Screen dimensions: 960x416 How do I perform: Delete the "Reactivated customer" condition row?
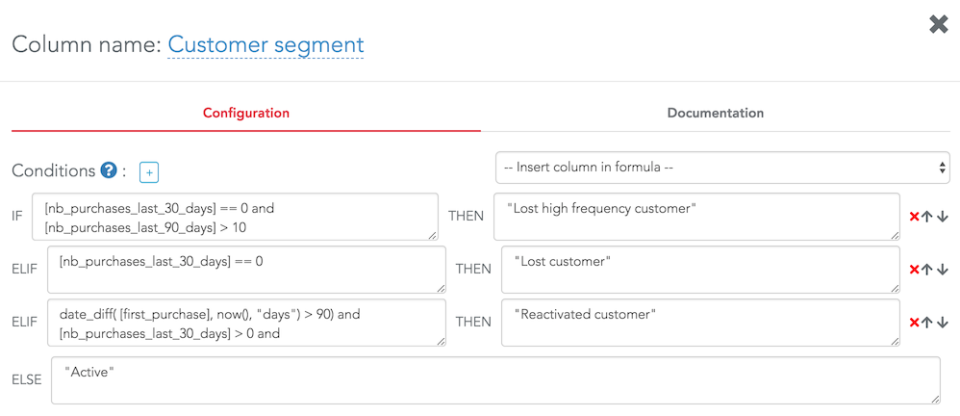point(914,322)
